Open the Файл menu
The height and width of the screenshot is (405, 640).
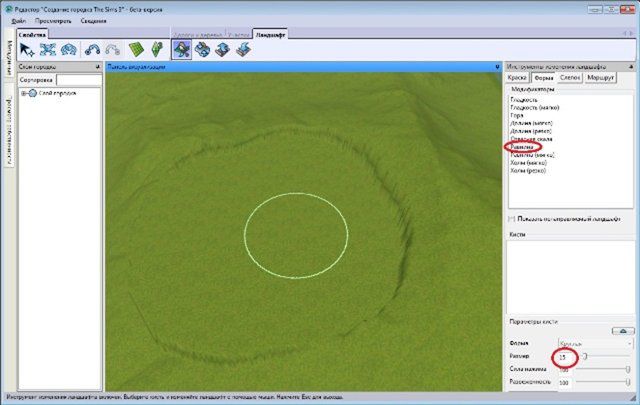(x=20, y=19)
